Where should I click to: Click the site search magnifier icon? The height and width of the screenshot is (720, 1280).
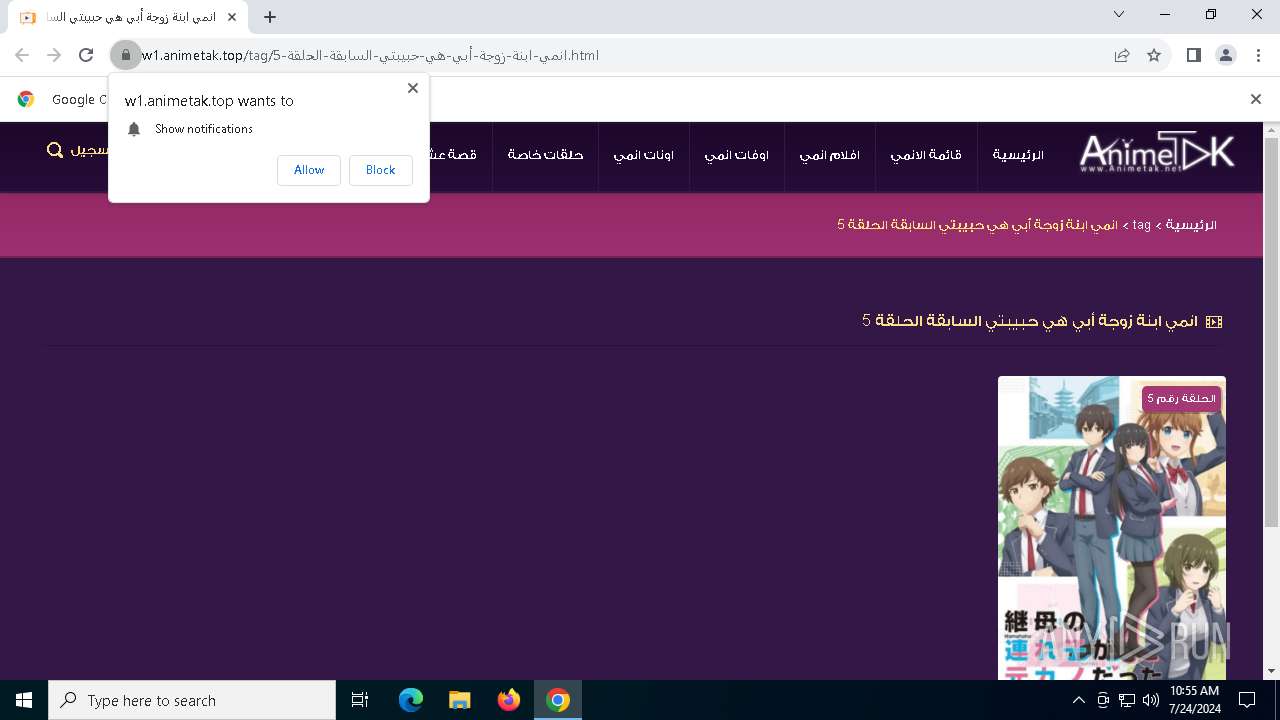coord(55,150)
